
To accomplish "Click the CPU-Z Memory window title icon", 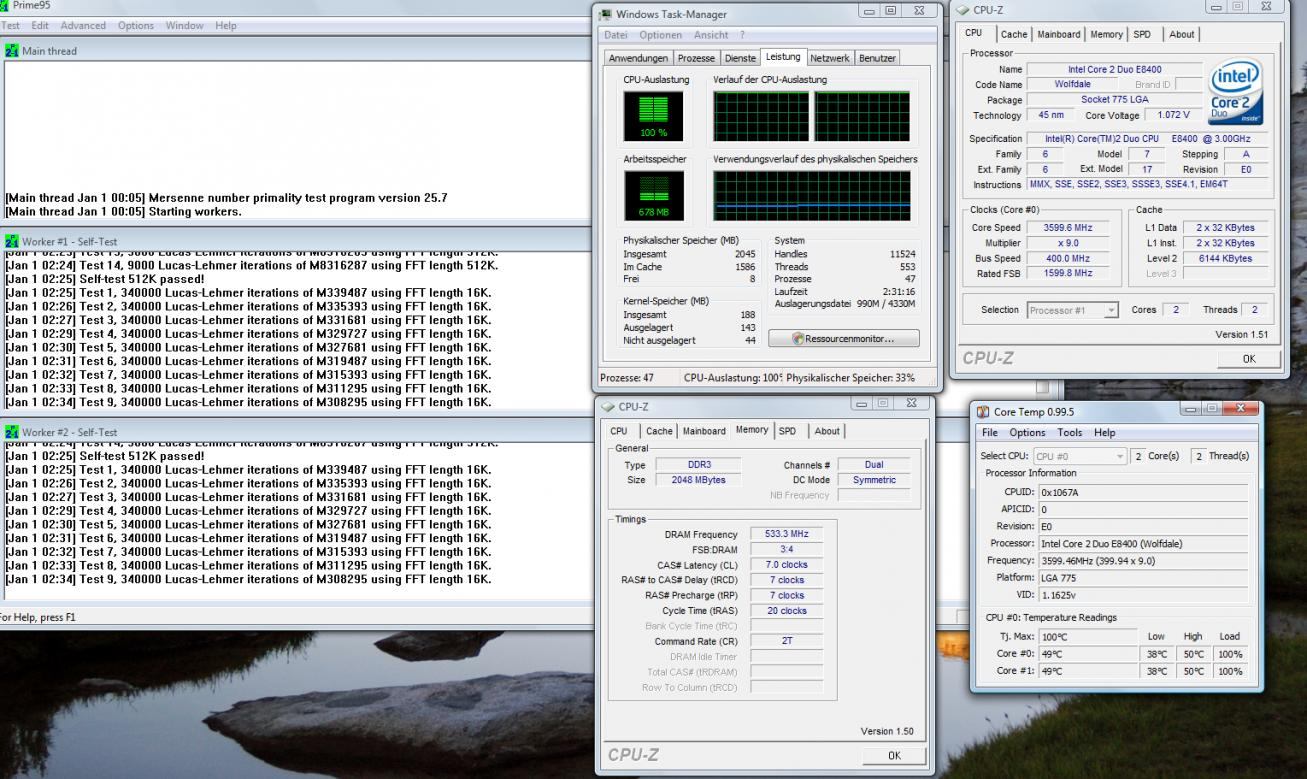I will click(x=608, y=406).
